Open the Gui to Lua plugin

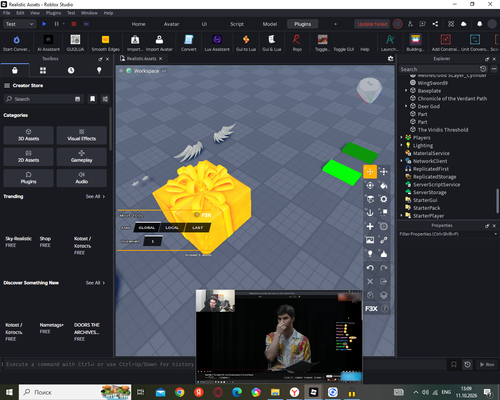[x=246, y=43]
